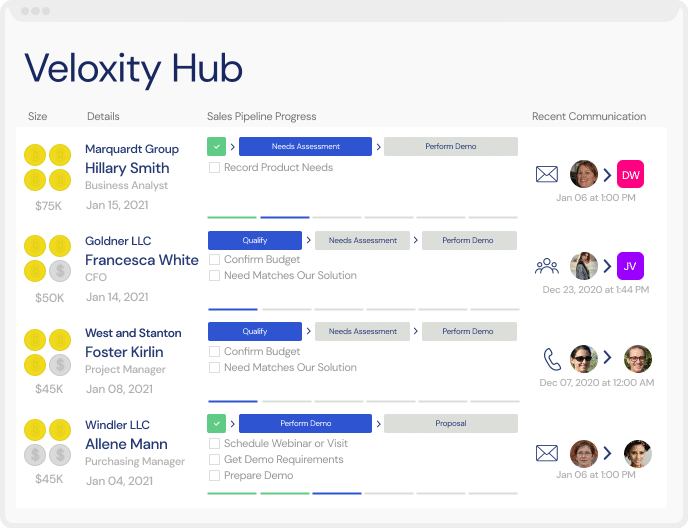Check Prepare Demo

214,475
